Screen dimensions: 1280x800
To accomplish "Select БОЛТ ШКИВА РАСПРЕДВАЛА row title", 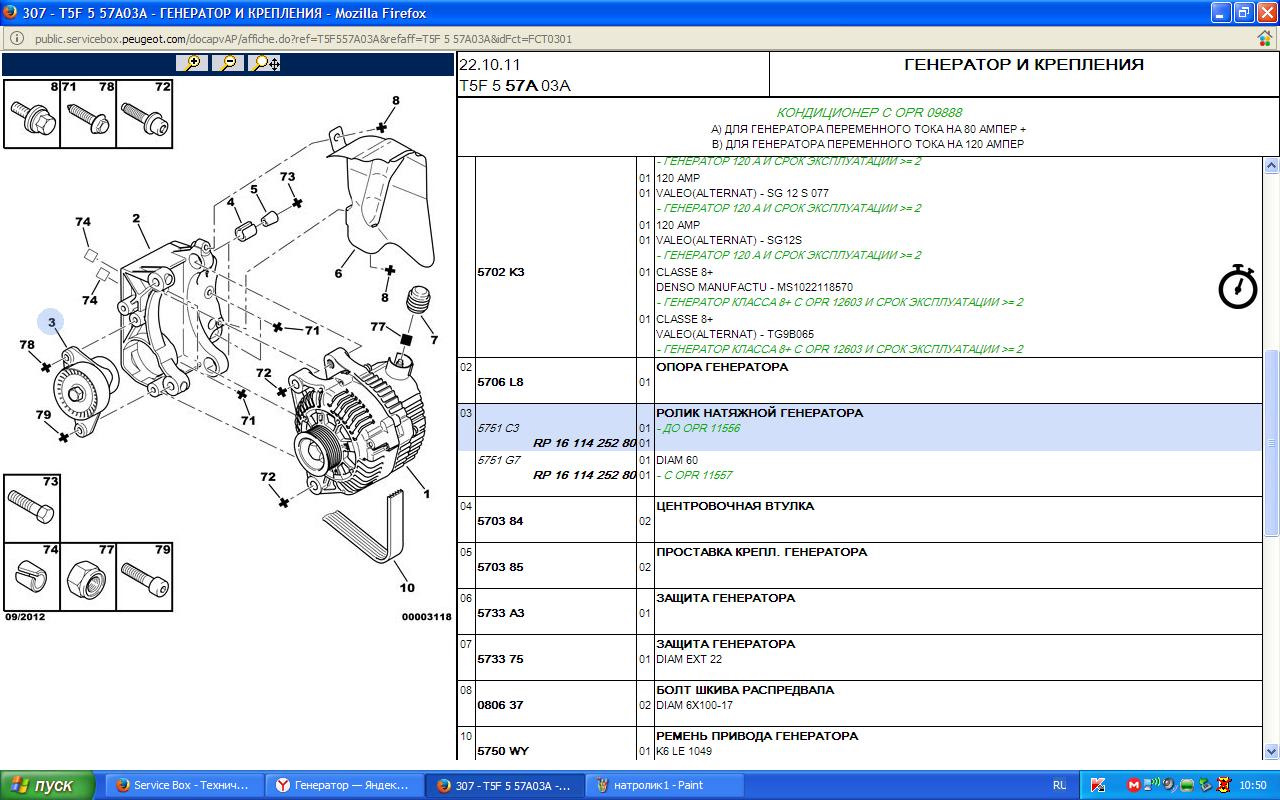I will (745, 690).
